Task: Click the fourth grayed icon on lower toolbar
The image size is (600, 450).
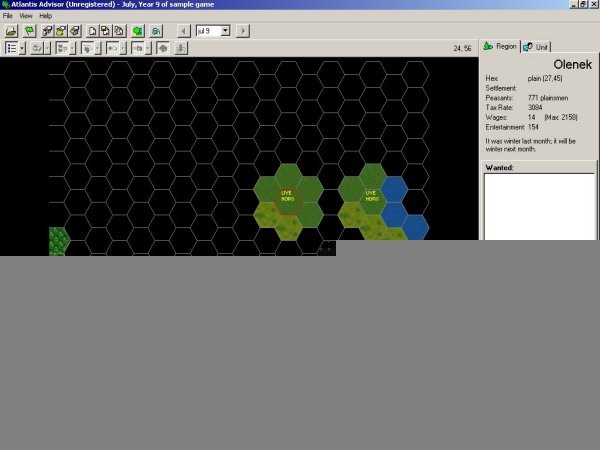Action: pyautogui.click(x=88, y=48)
